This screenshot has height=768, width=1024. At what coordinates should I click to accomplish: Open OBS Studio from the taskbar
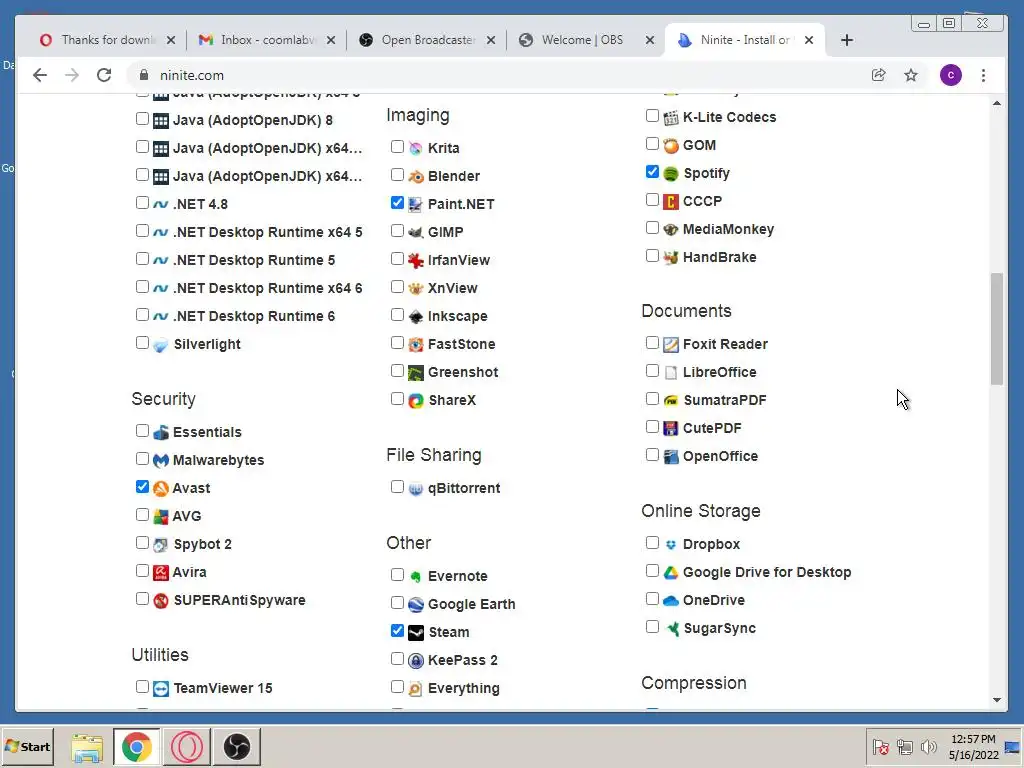pyautogui.click(x=236, y=746)
